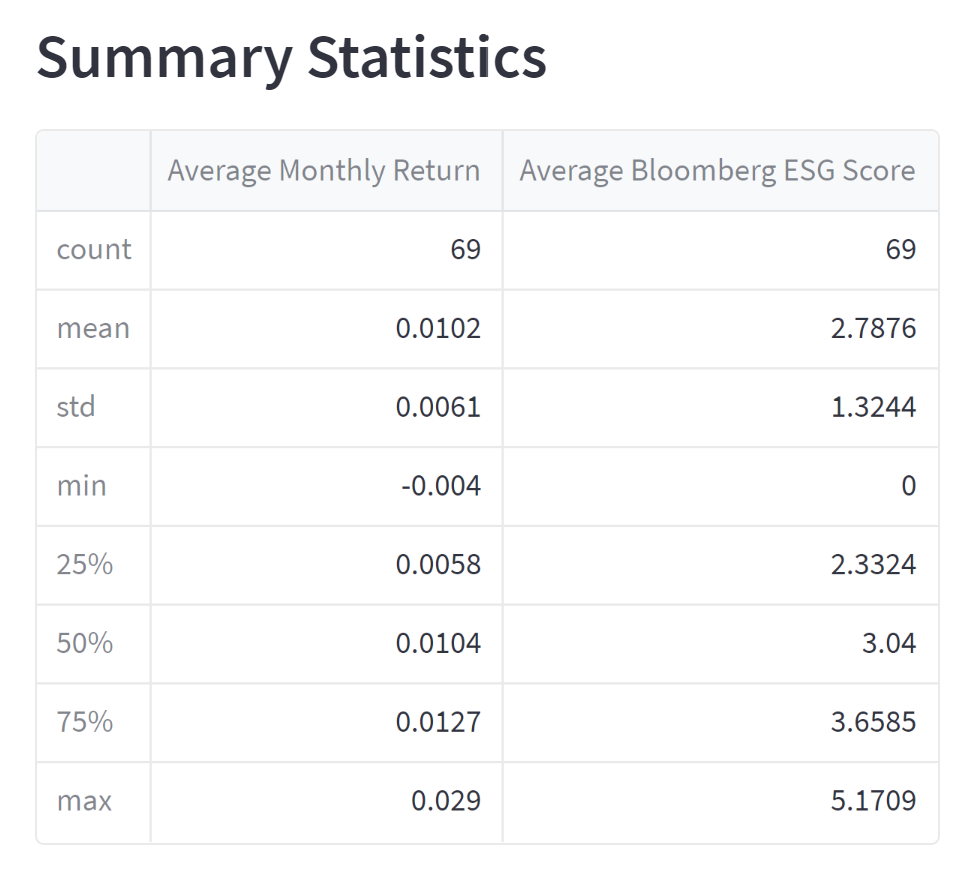Click the Average Monthly Return column header

tap(323, 171)
